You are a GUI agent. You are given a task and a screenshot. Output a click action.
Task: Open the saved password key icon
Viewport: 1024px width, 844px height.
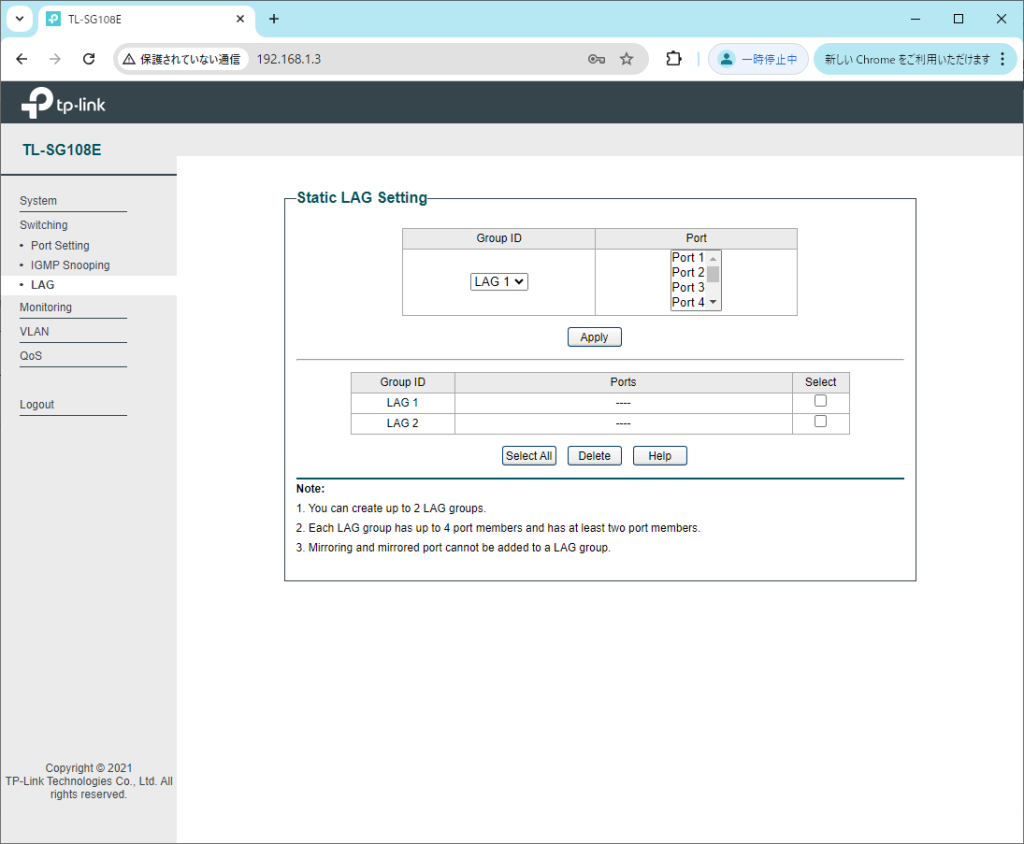[x=596, y=59]
